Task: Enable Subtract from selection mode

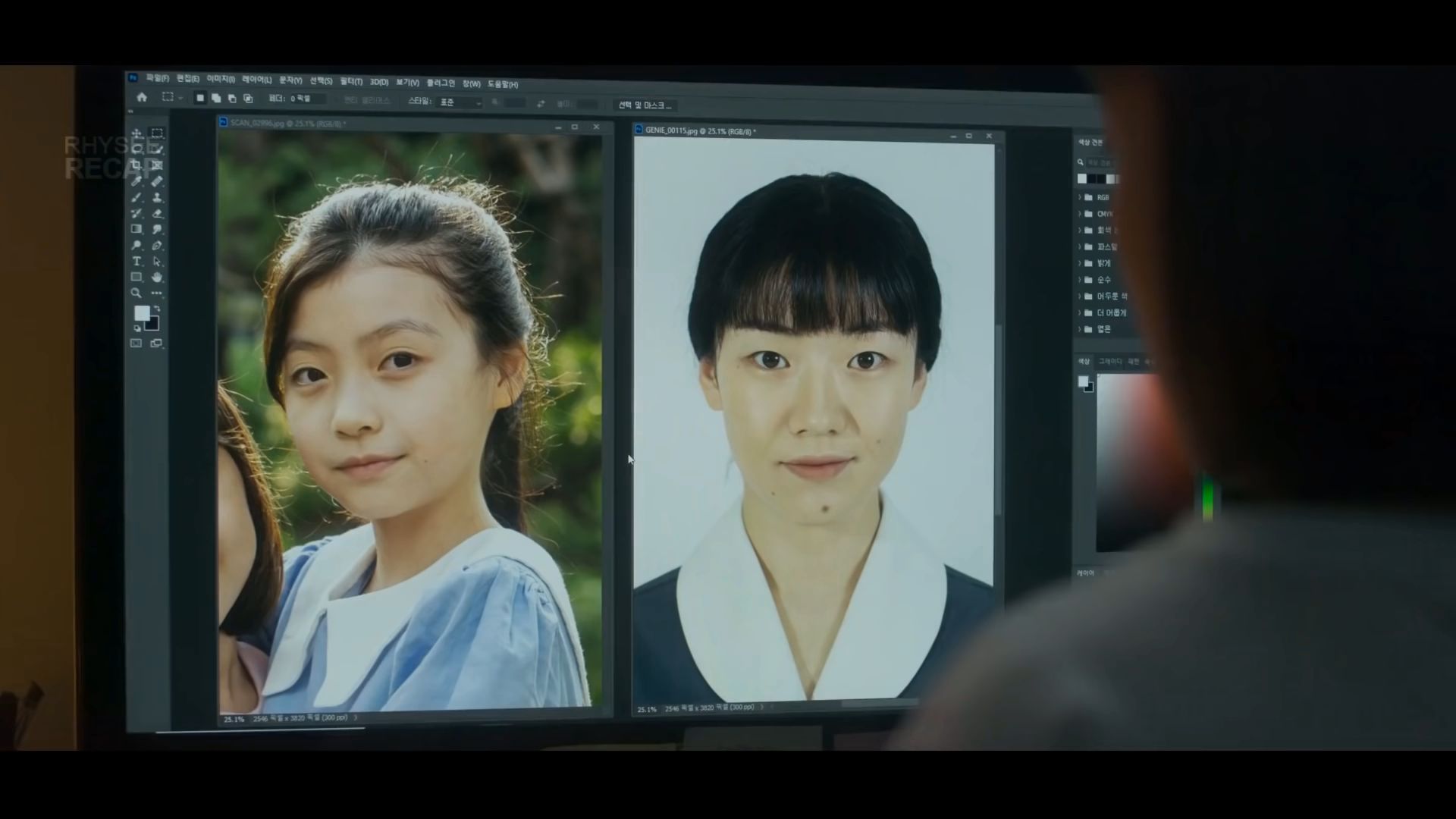Action: [x=232, y=99]
